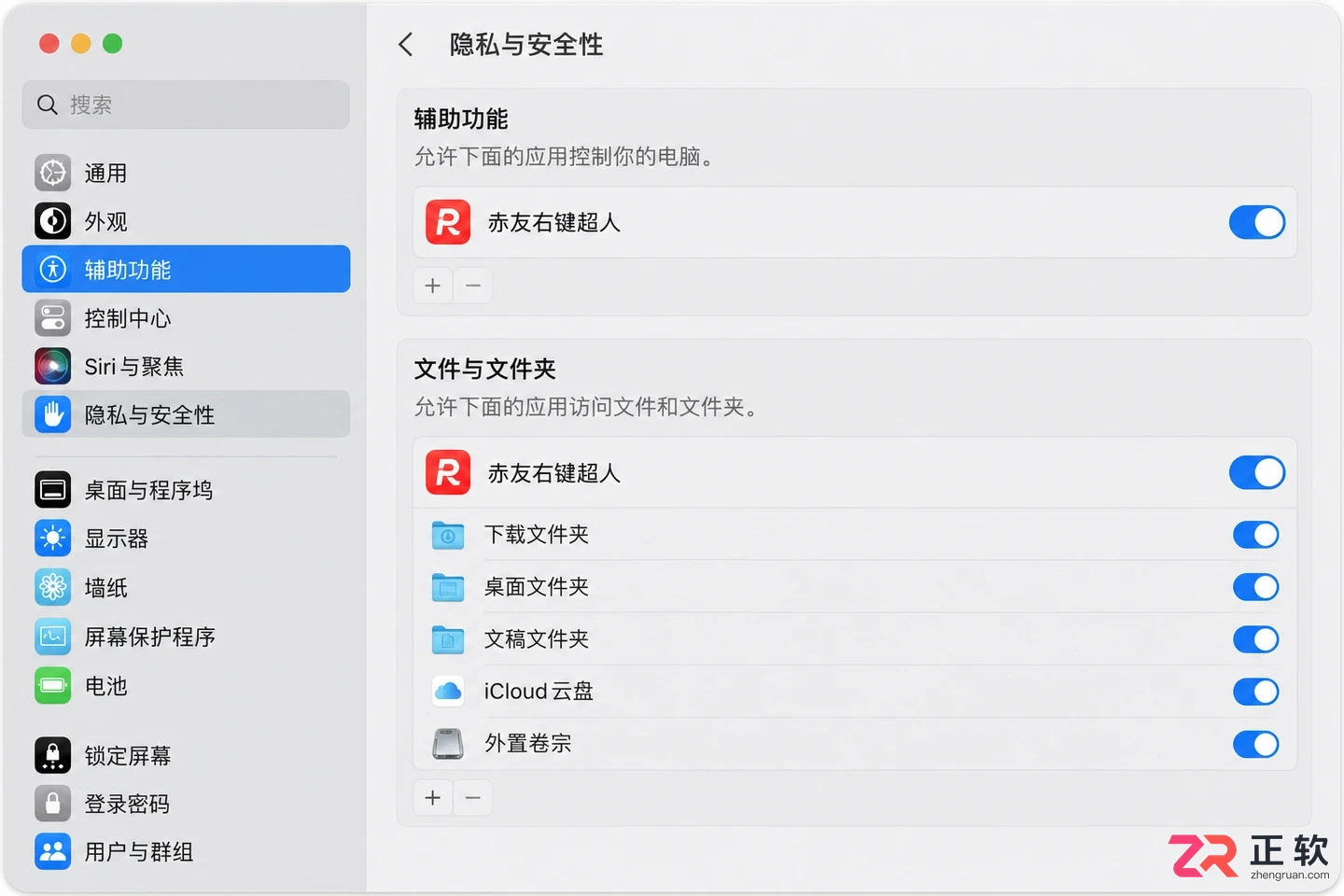Open 电池 label in the sidebar
The height and width of the screenshot is (896, 1344).
(105, 686)
